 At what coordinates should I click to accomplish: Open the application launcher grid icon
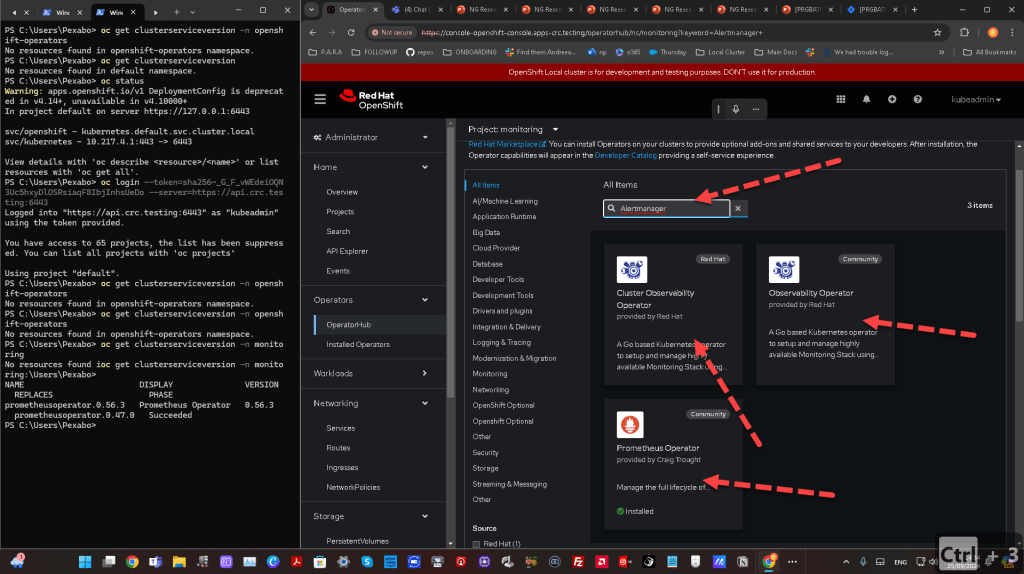pyautogui.click(x=840, y=99)
